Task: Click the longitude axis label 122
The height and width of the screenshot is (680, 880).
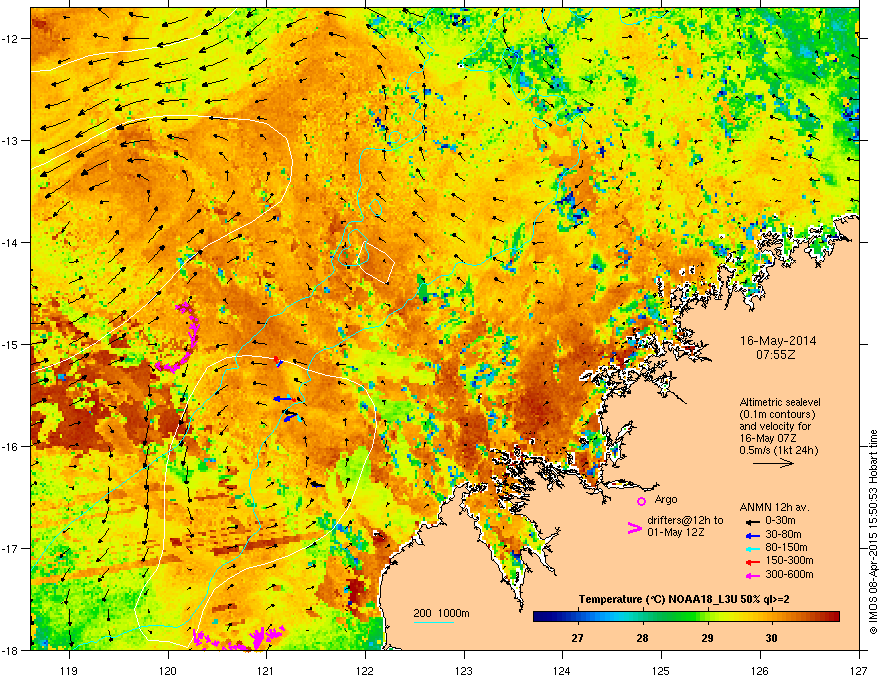Action: tap(365, 670)
